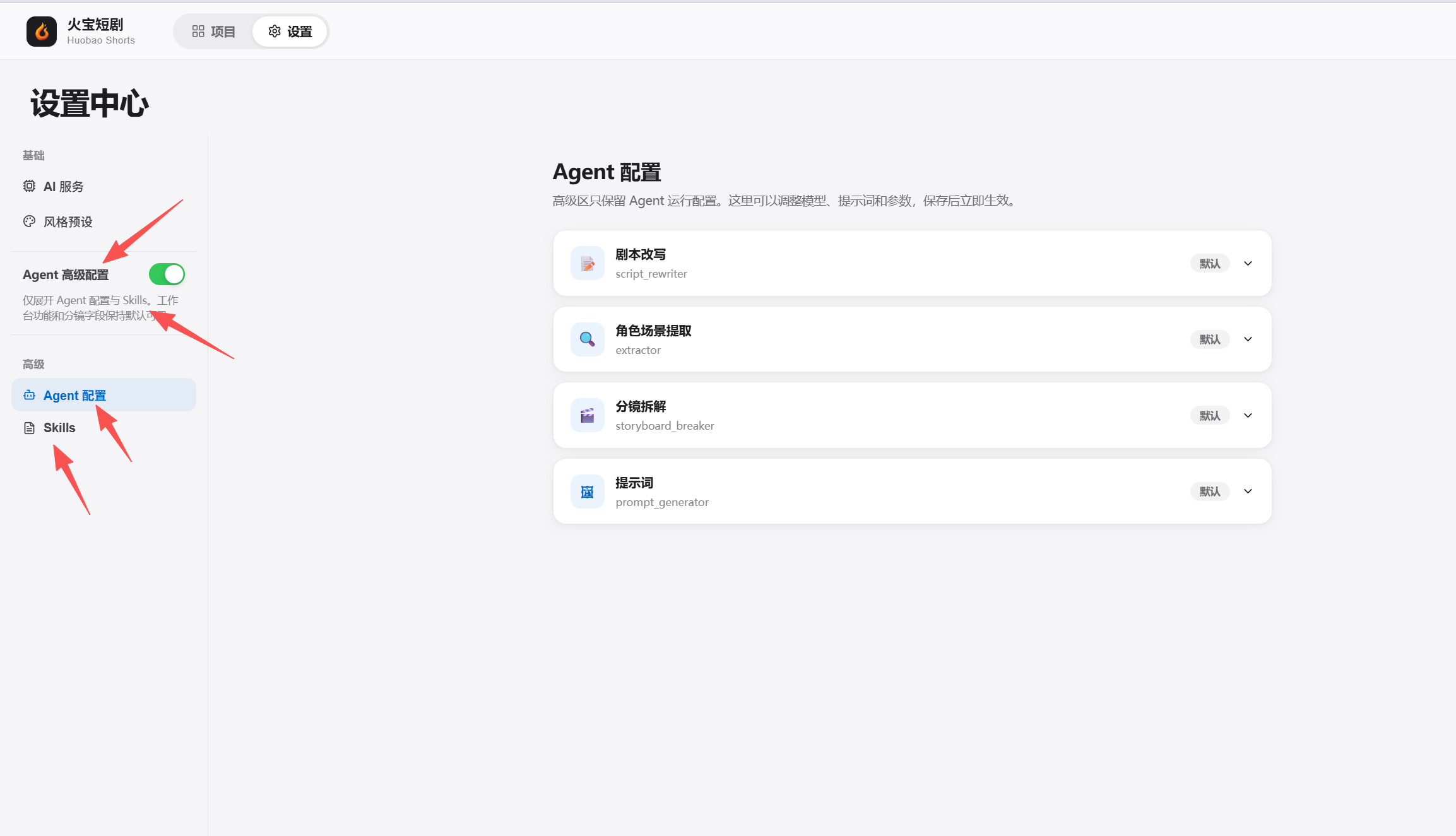The height and width of the screenshot is (836, 1456).
Task: Click the 提示词 card title
Action: click(634, 483)
